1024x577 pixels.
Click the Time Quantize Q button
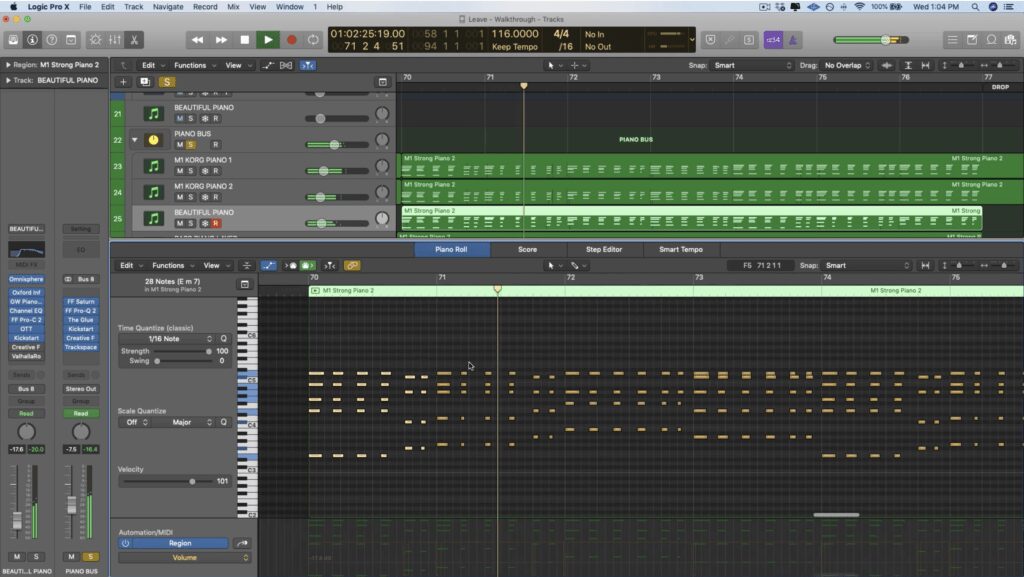pos(223,339)
